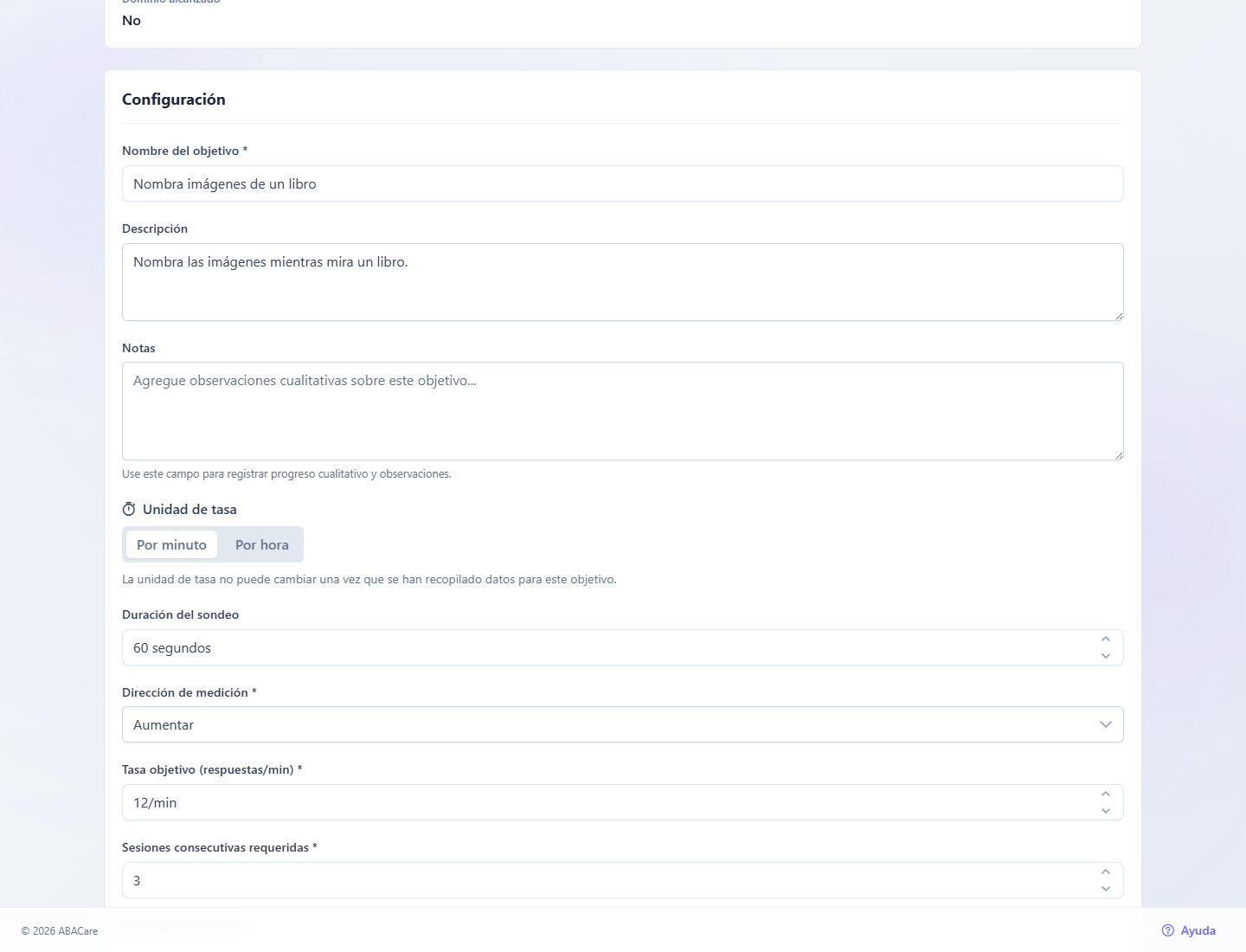This screenshot has width=1246, height=952.
Task: Increase Duración del sondeo with up arrow
Action: pos(1106,639)
